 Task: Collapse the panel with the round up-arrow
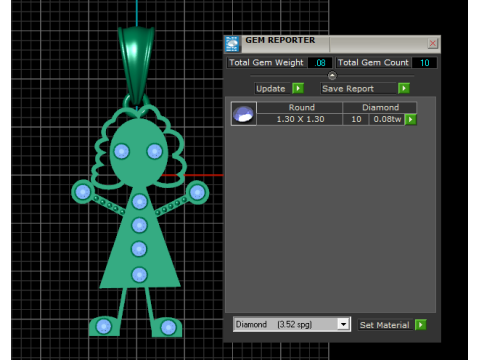tap(332, 76)
